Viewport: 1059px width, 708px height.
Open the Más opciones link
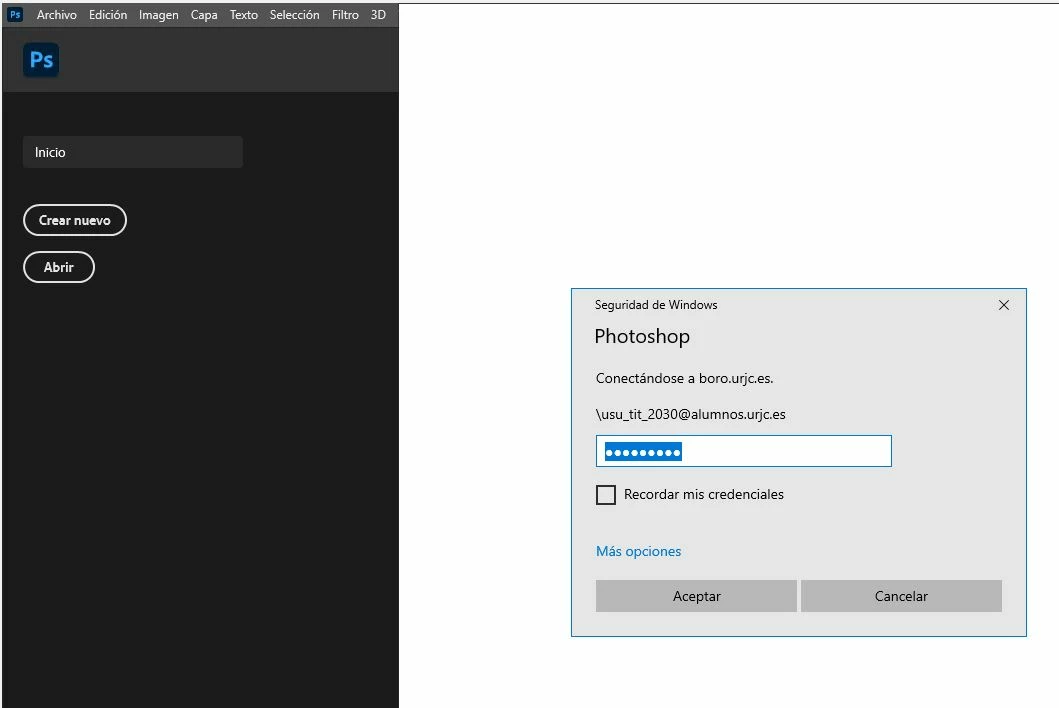coord(638,551)
